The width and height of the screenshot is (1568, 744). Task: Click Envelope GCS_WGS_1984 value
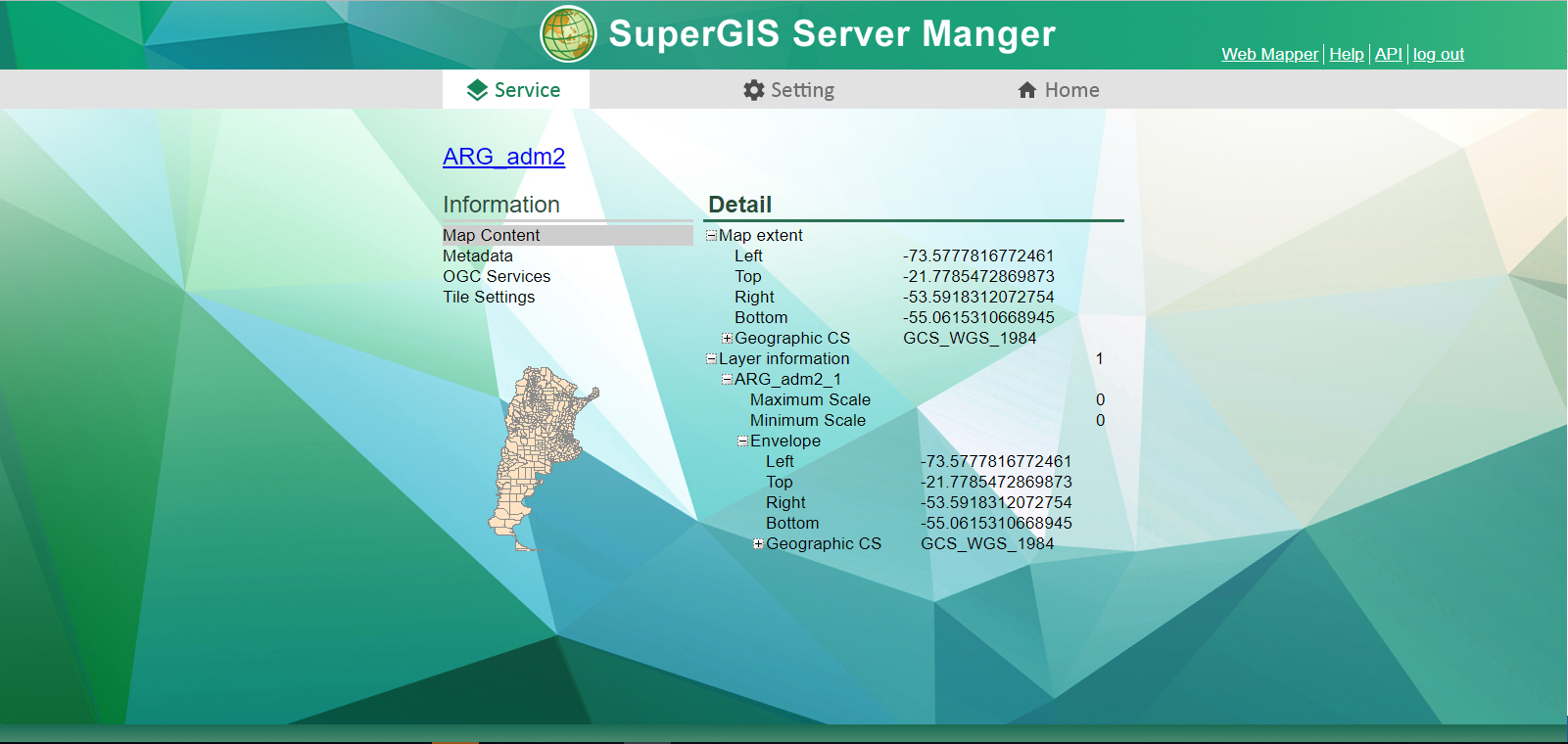point(987,543)
